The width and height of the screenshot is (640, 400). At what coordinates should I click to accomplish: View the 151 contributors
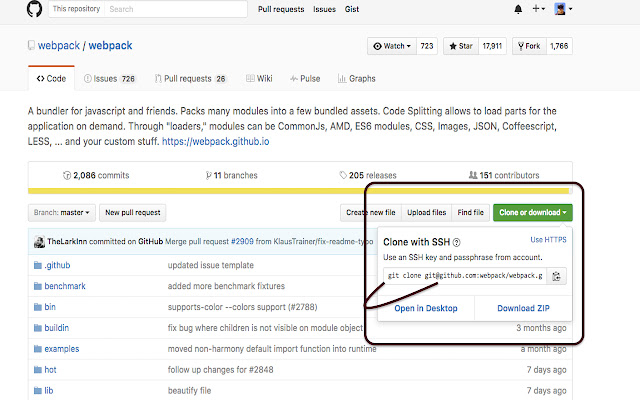coord(504,175)
